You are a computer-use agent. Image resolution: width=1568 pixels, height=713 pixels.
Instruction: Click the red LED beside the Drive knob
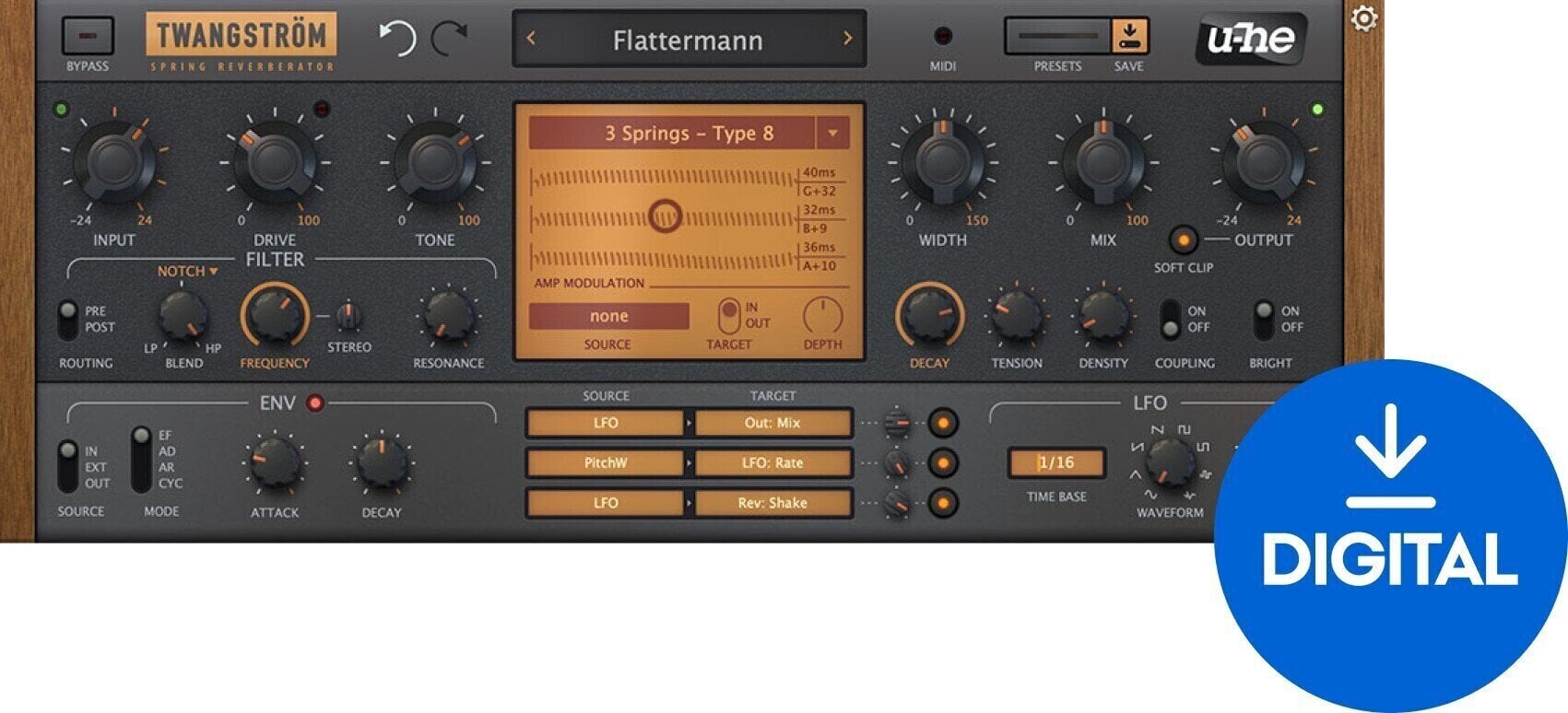tap(322, 109)
